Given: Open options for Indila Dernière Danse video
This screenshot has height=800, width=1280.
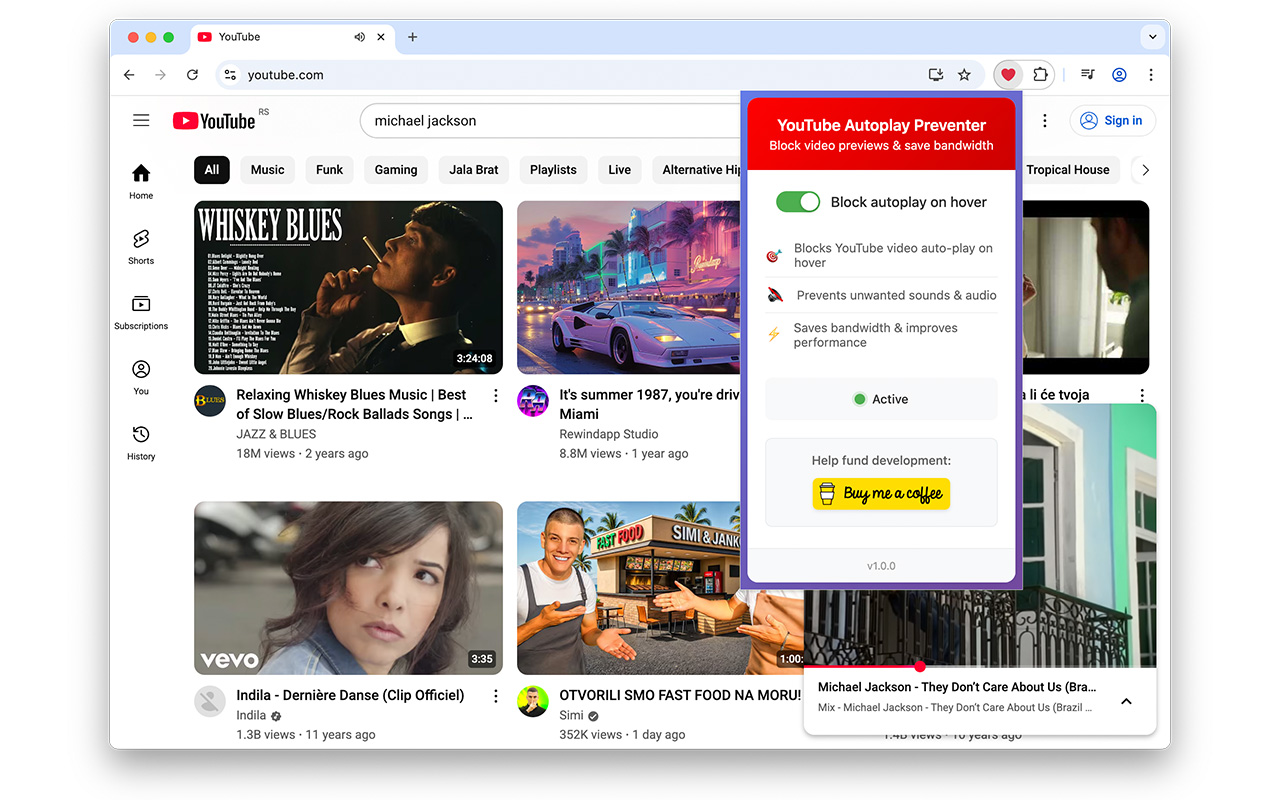Looking at the screenshot, I should (x=495, y=696).
